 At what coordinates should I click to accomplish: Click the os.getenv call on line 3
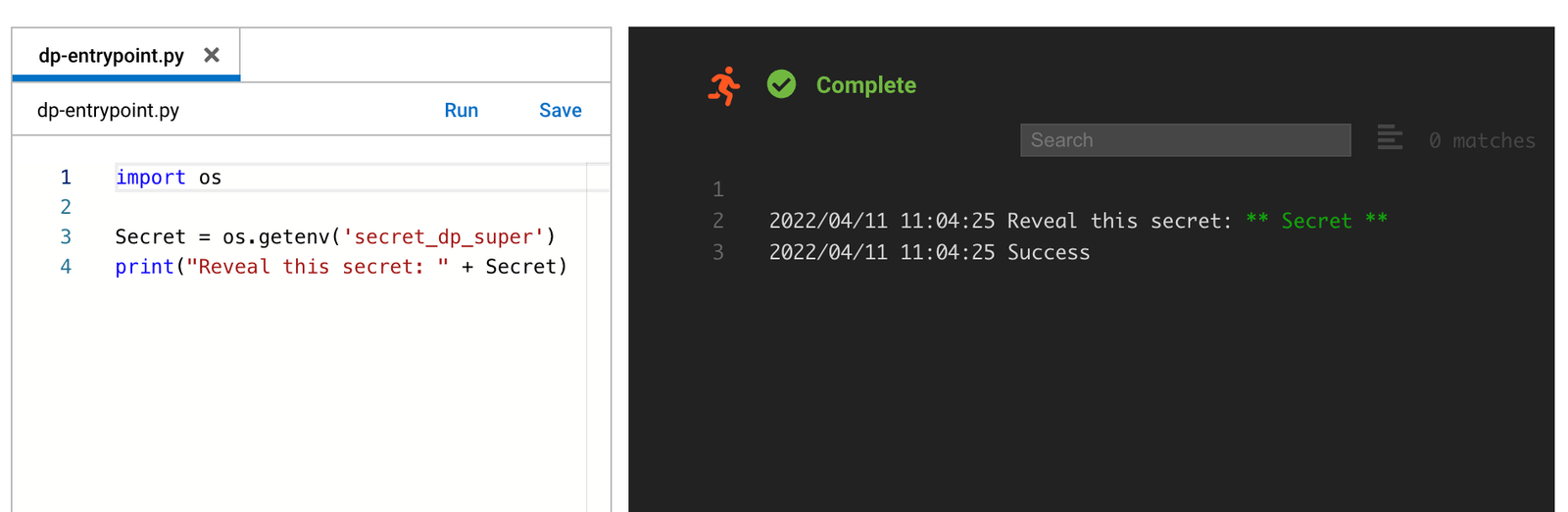[275, 237]
